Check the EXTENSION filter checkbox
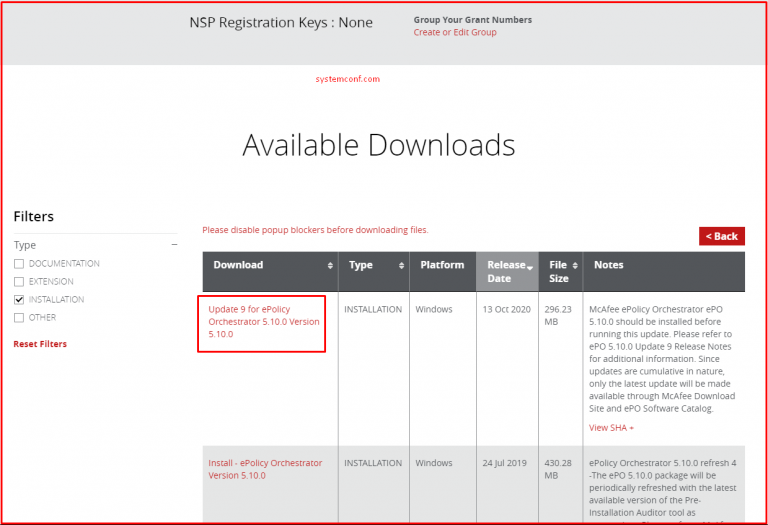This screenshot has height=525, width=768. click(19, 282)
